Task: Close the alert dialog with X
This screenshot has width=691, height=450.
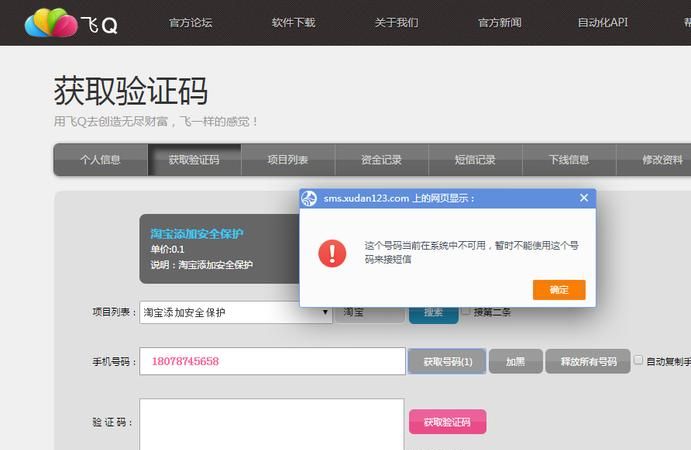Action: pos(584,198)
